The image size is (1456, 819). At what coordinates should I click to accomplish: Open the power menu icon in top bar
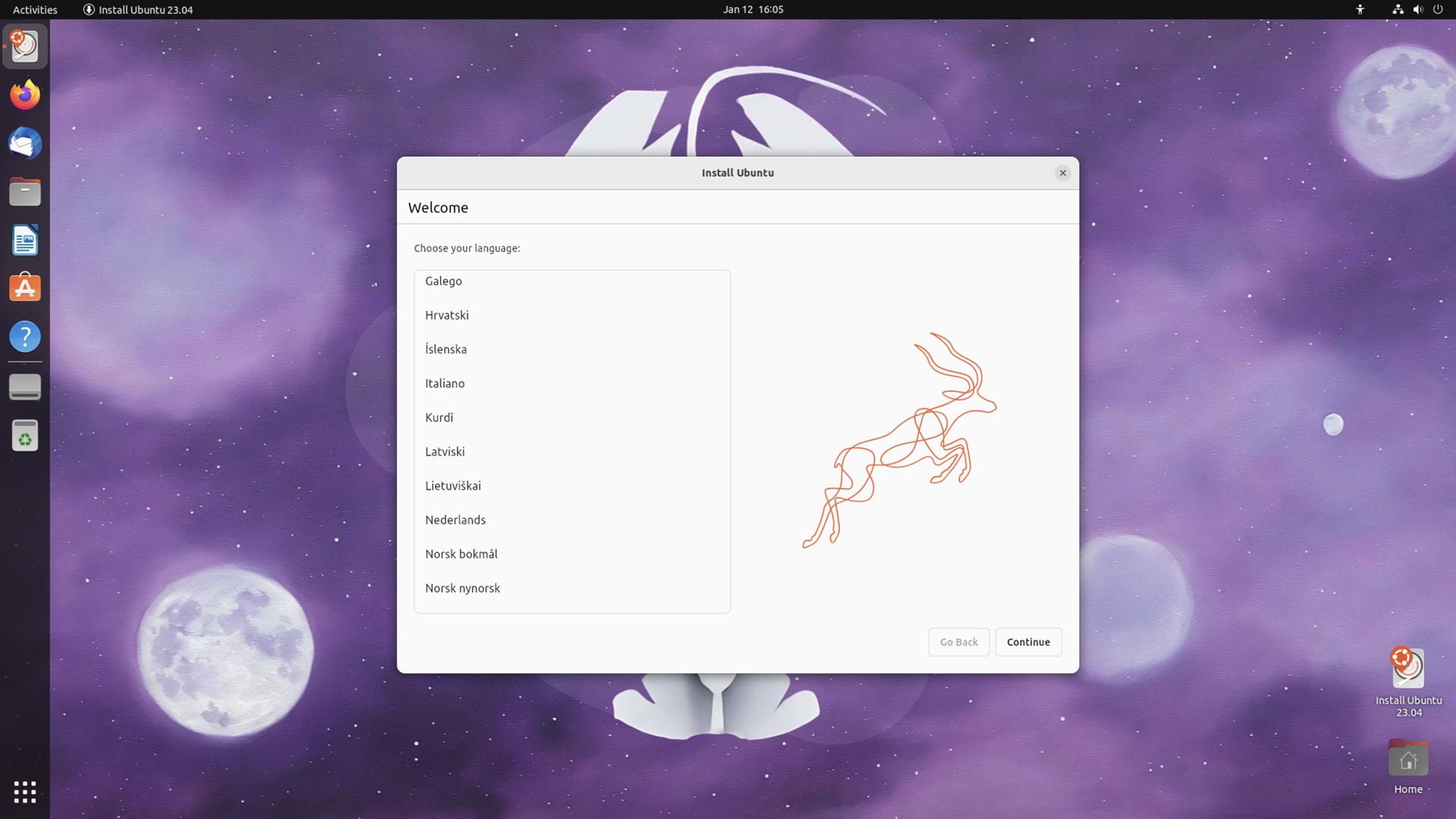pos(1437,10)
